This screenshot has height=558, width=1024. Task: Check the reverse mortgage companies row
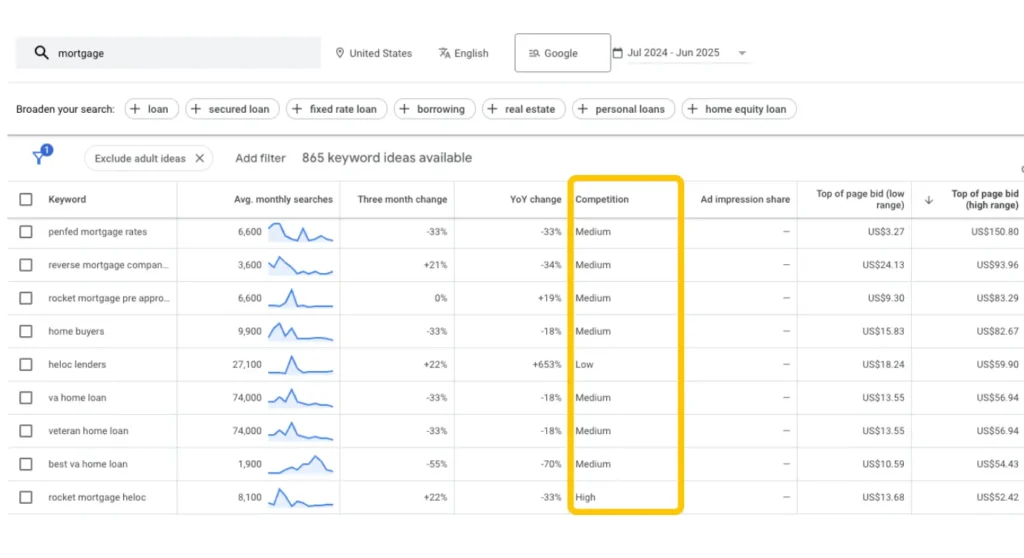click(x=25, y=265)
